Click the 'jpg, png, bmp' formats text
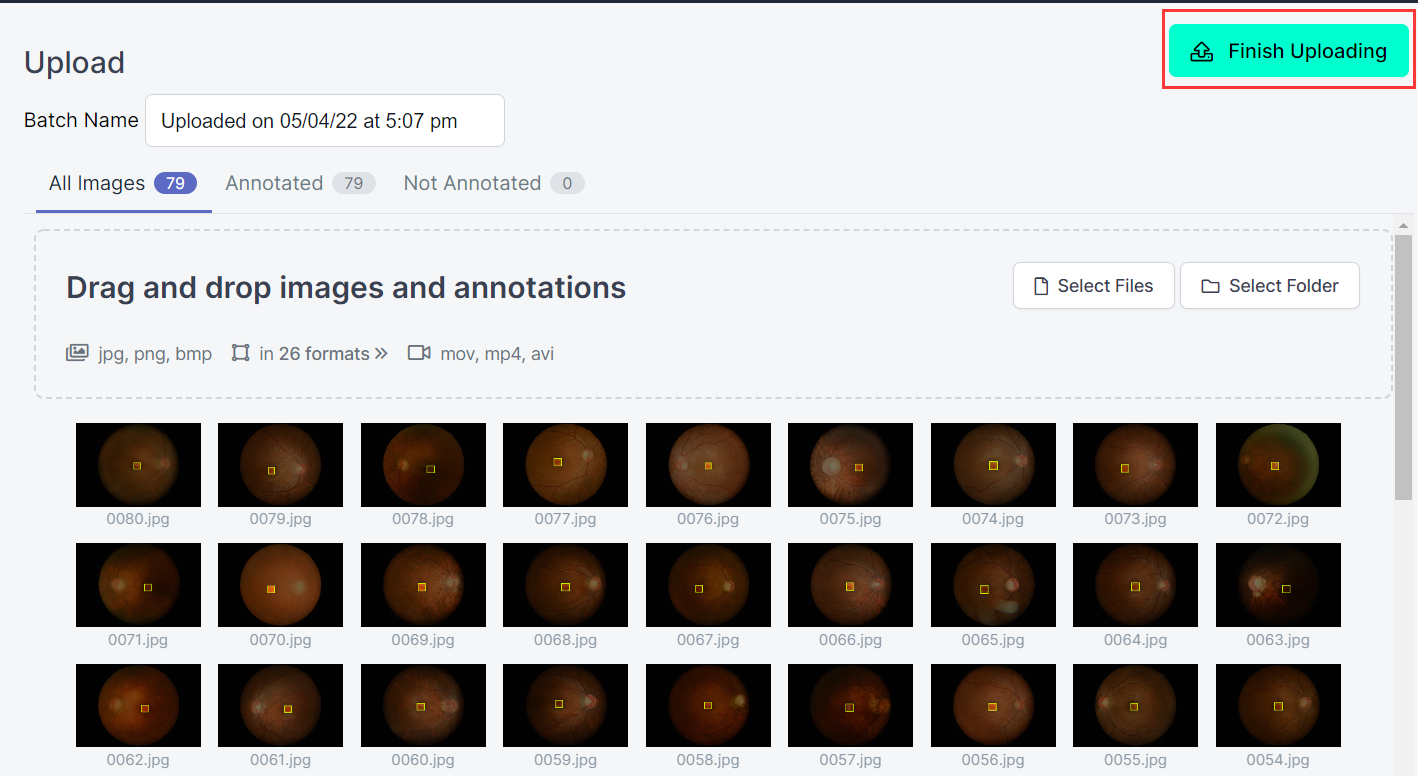This screenshot has height=776, width=1418. coord(155,354)
